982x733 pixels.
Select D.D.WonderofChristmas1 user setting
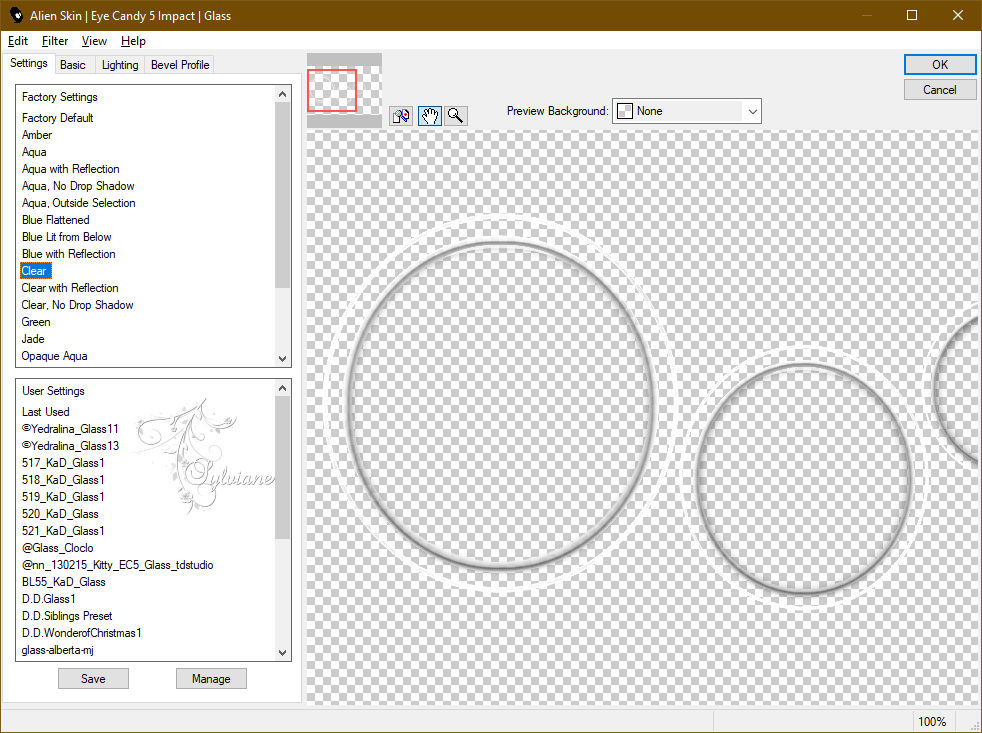click(x=82, y=633)
